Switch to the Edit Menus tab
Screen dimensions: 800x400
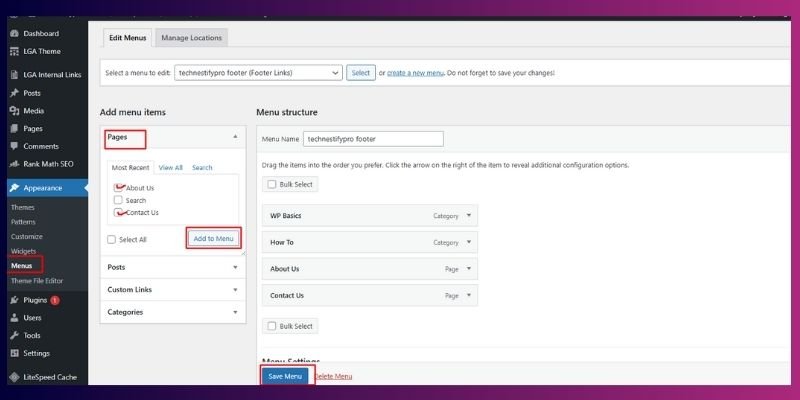point(128,38)
